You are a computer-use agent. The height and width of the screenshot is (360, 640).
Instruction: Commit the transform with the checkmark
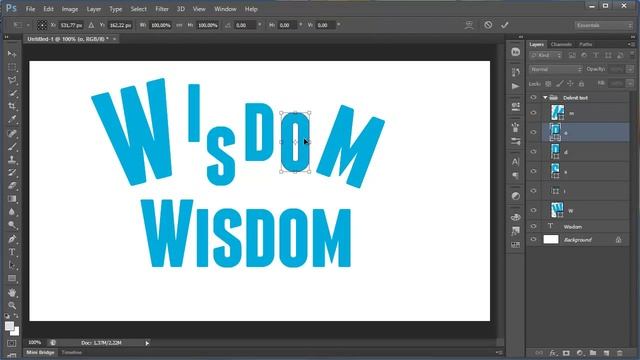pos(505,25)
